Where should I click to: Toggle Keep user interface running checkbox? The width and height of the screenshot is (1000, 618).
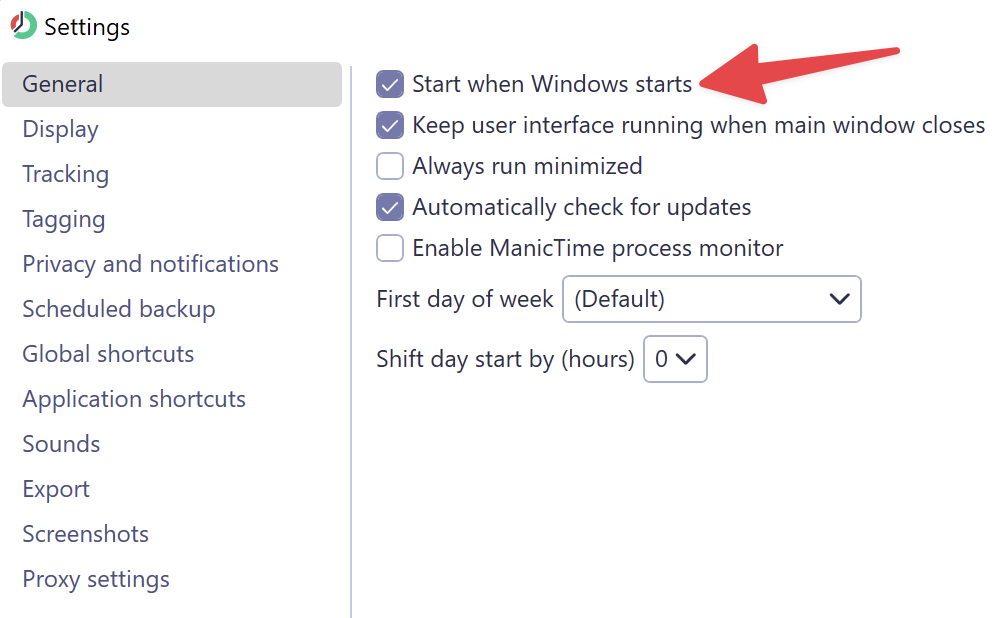(x=390, y=125)
